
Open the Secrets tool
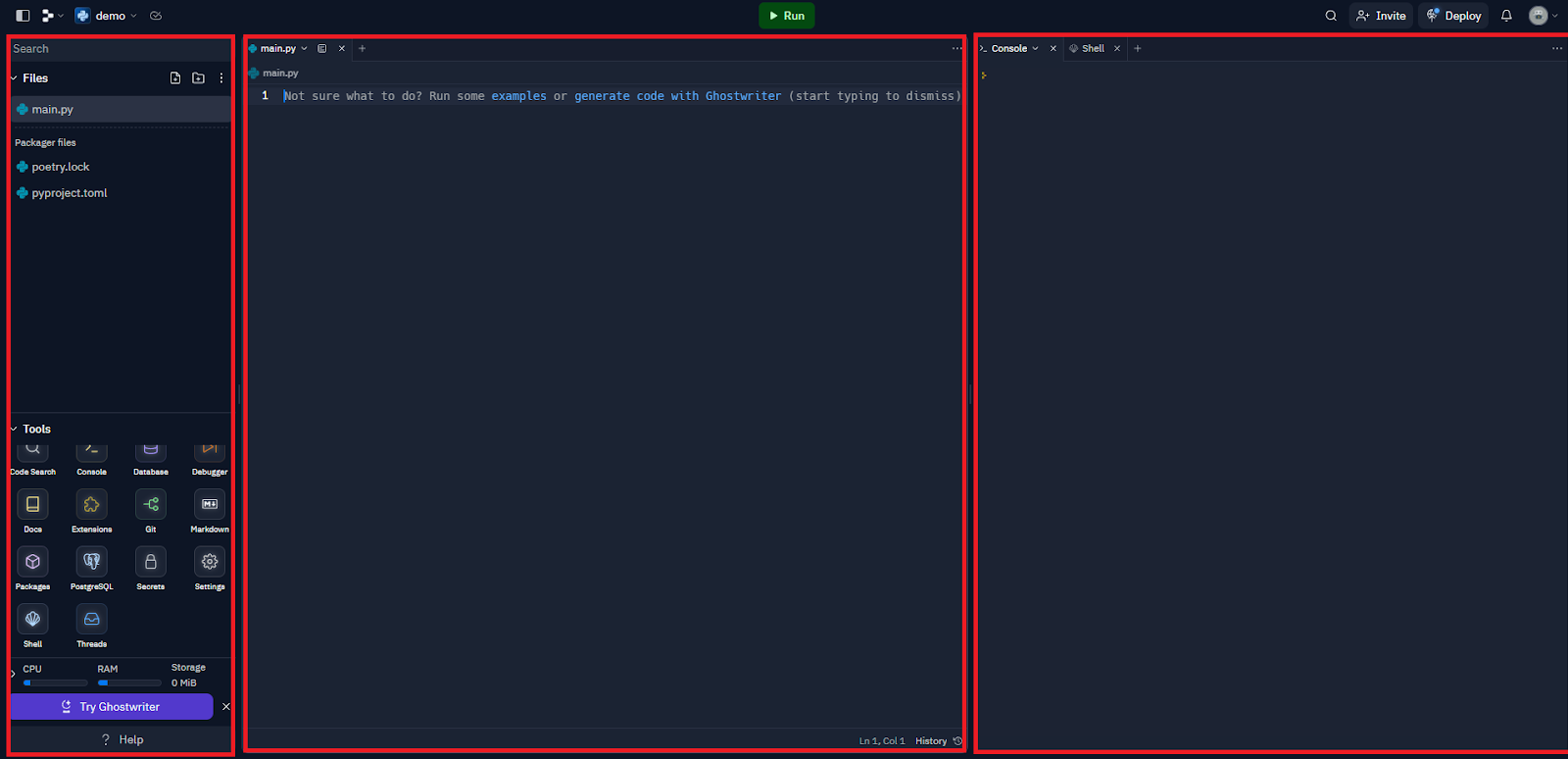coord(150,562)
